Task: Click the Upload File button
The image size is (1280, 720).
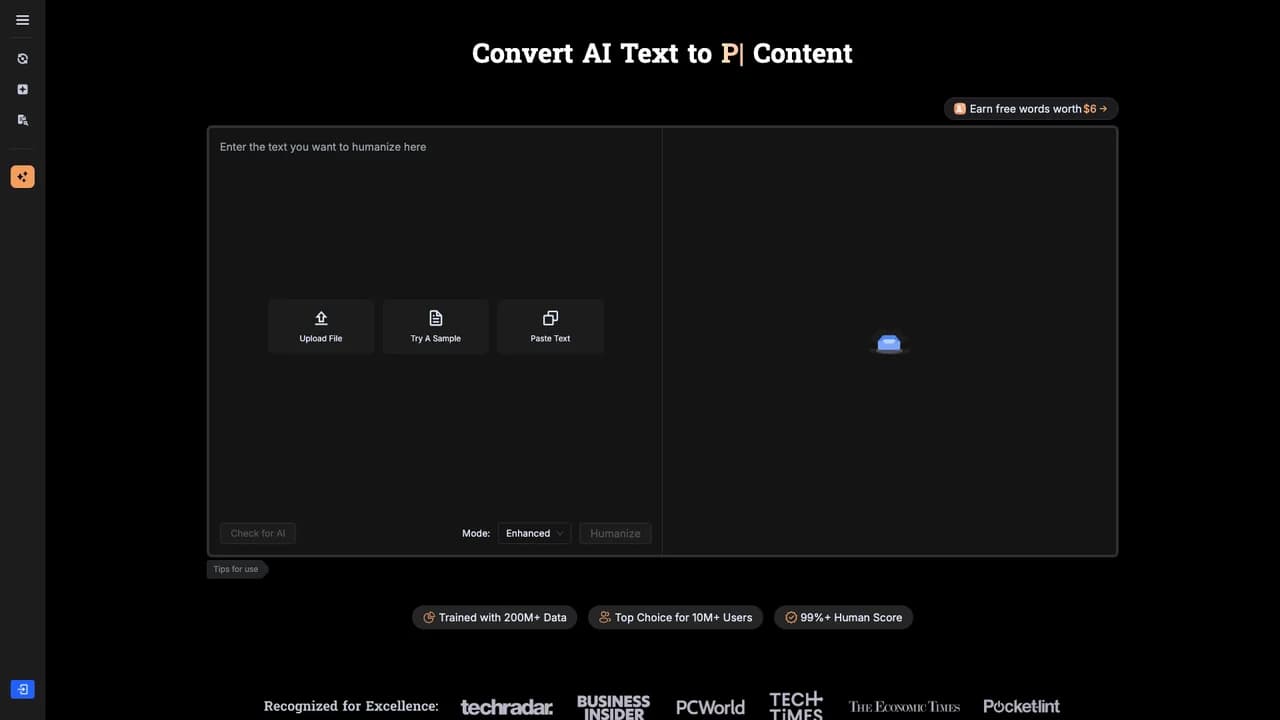Action: point(321,326)
